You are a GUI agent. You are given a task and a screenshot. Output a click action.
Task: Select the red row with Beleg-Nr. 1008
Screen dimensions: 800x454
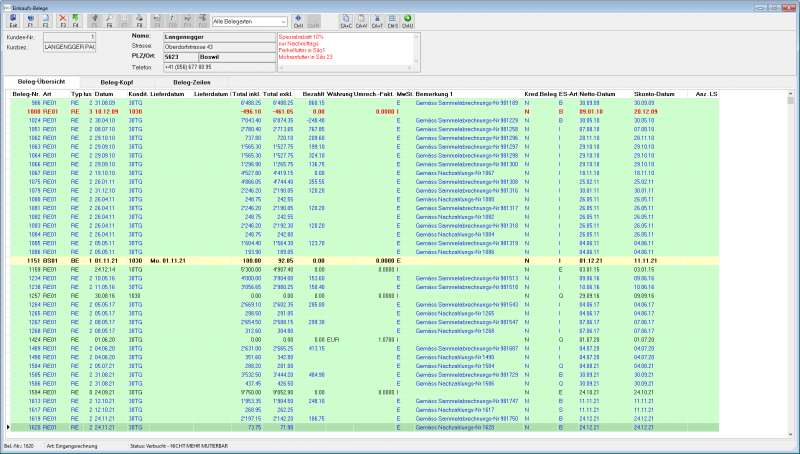(x=365, y=112)
